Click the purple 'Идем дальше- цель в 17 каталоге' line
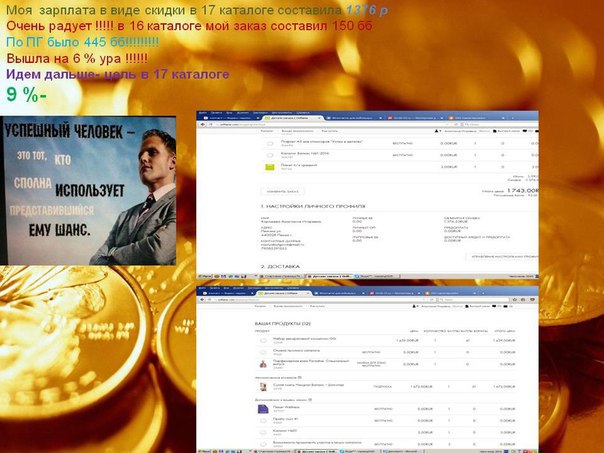Screen dimensions: 604x453 tap(117, 74)
